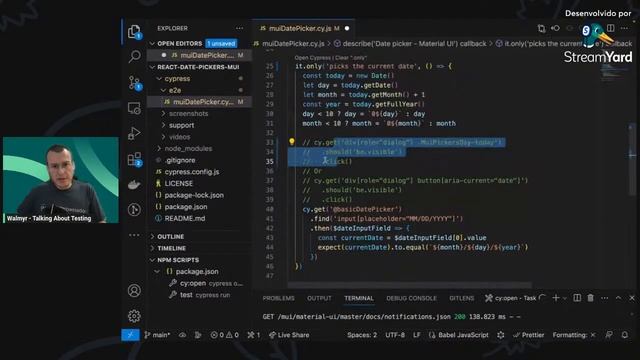
Task: Expand the Timeline section
Action: click(x=171, y=248)
